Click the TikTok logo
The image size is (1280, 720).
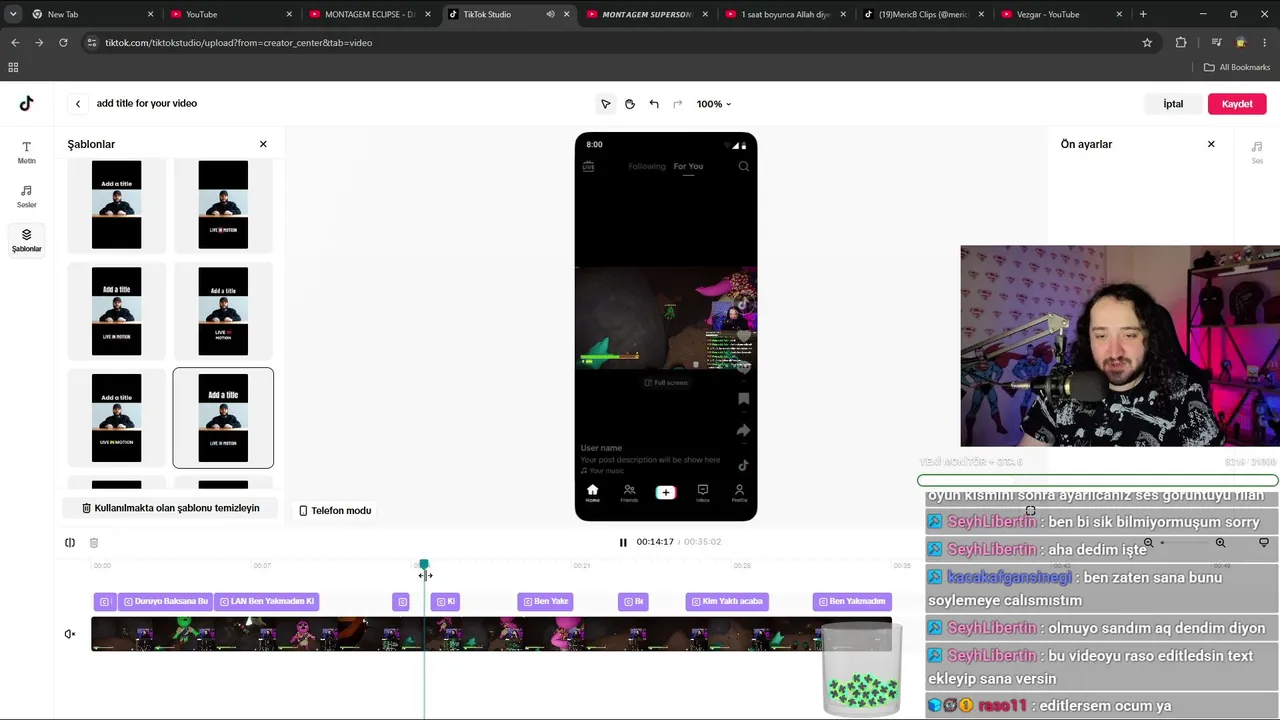pos(26,103)
